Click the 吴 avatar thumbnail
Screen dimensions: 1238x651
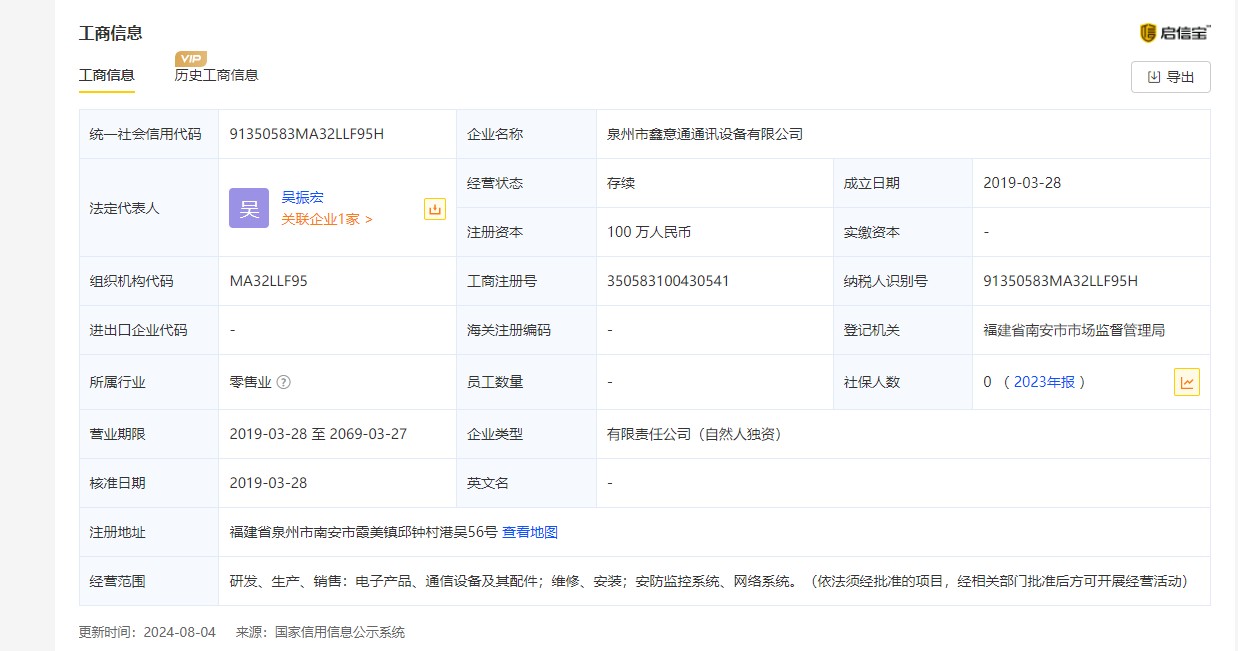pos(249,208)
